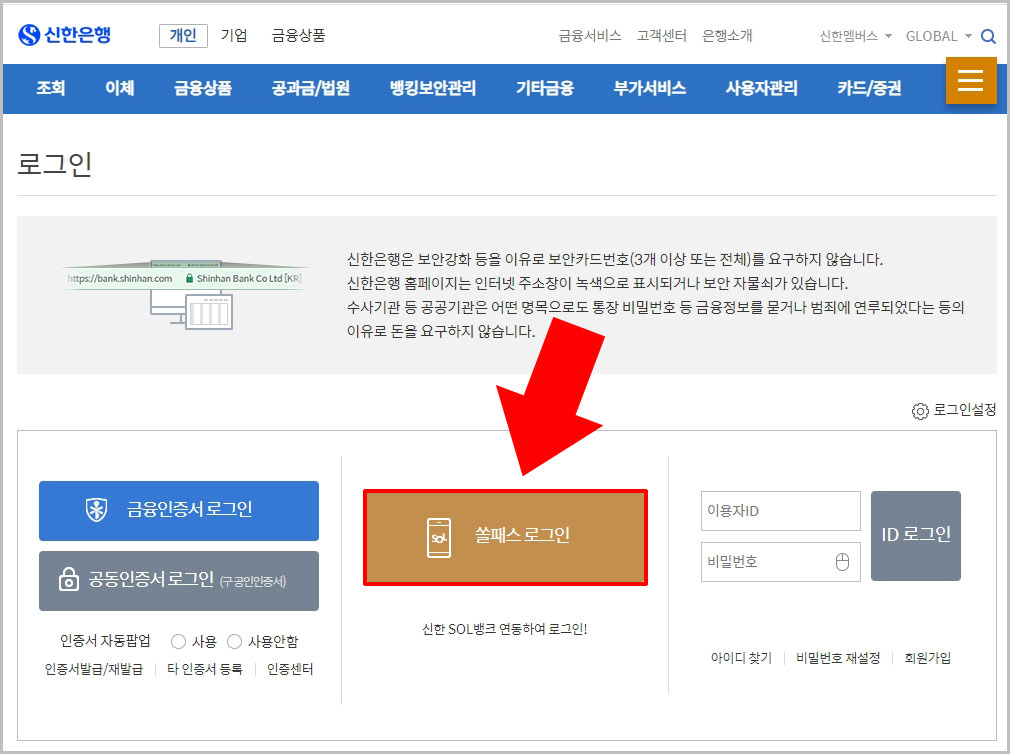
Task: Click the ID 로그인 button
Action: pyautogui.click(x=915, y=535)
